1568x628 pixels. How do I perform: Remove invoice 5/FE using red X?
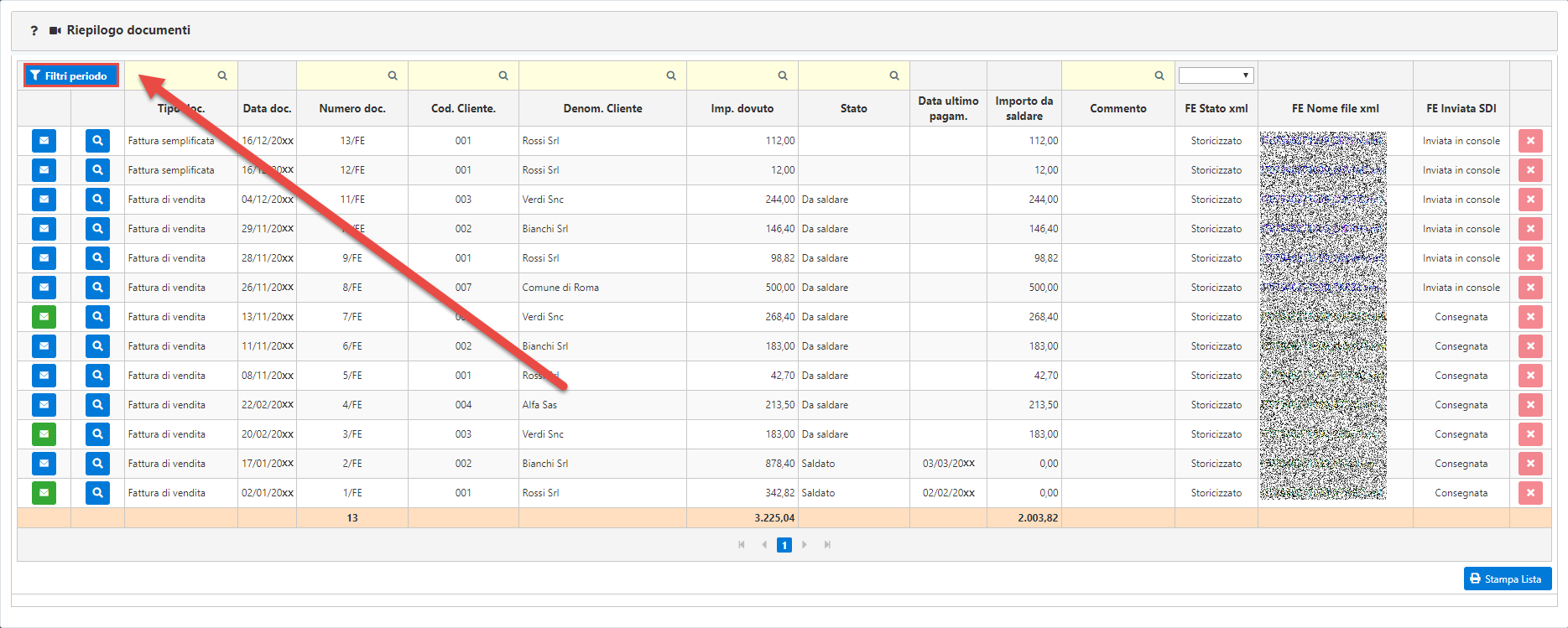click(1530, 376)
